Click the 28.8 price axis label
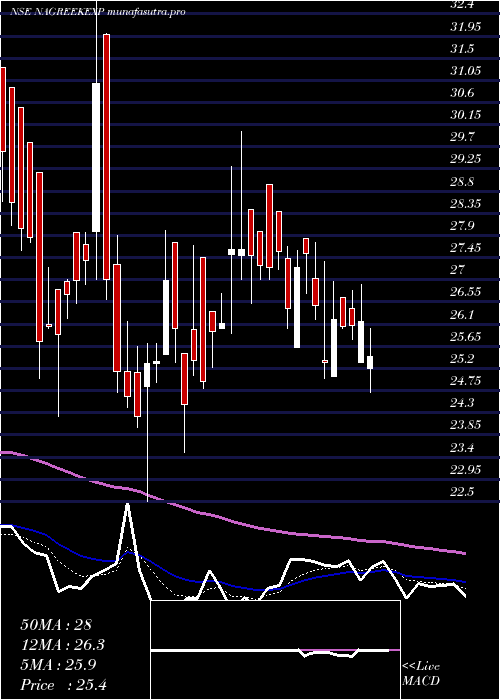 click(462, 182)
